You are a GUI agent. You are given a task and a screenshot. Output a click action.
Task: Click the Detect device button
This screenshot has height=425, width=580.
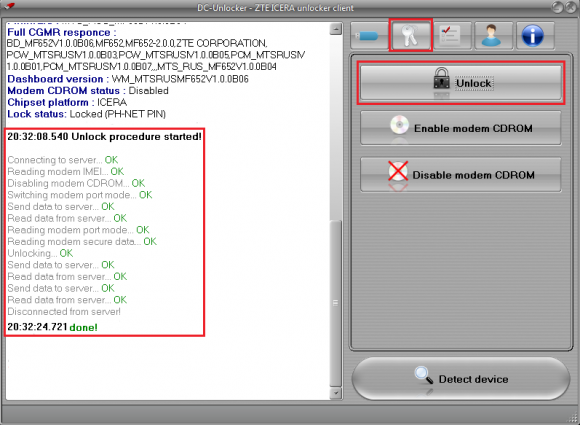[461, 379]
